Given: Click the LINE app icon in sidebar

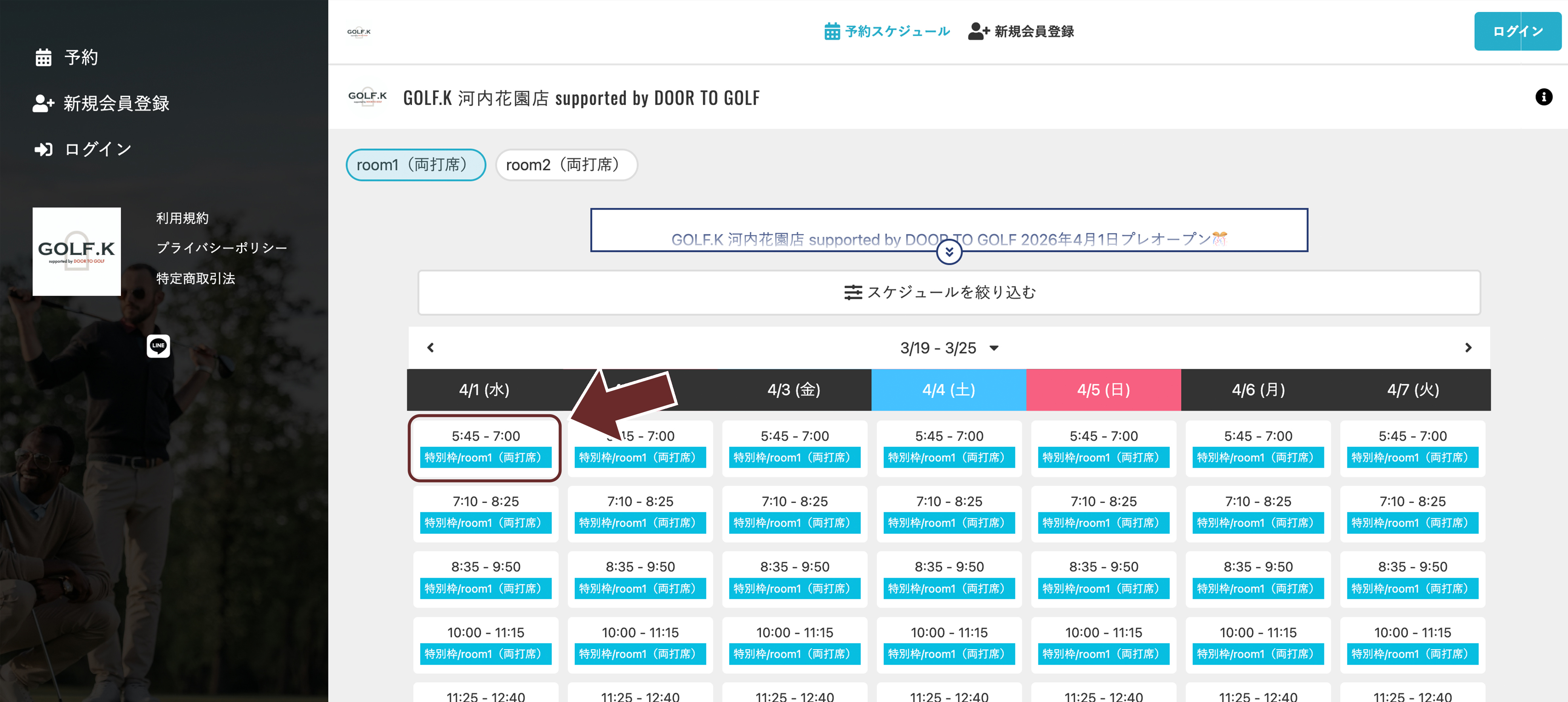Looking at the screenshot, I should 158,346.
